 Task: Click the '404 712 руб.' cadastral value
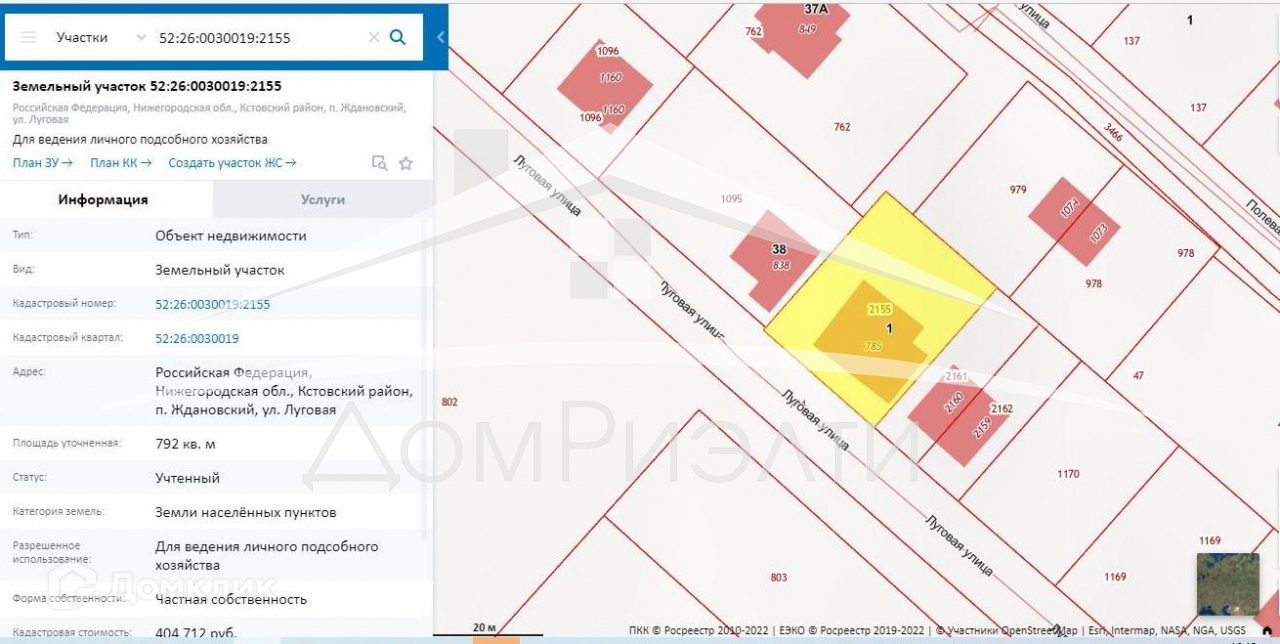(x=196, y=632)
